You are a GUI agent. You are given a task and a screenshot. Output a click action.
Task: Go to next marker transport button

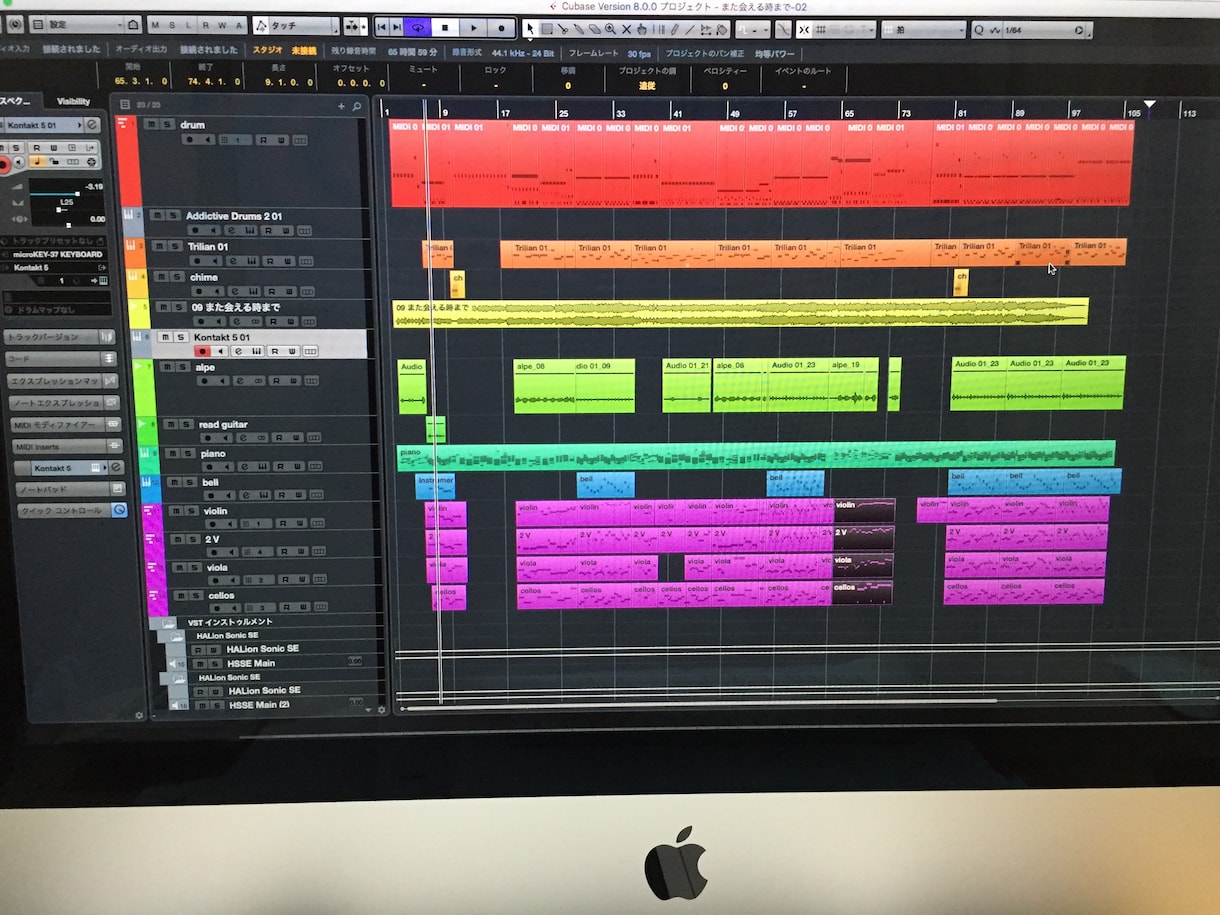(398, 28)
